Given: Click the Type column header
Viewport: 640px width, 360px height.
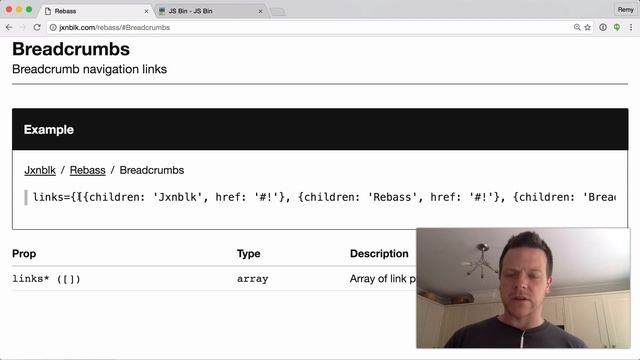Looking at the screenshot, I should coord(249,253).
